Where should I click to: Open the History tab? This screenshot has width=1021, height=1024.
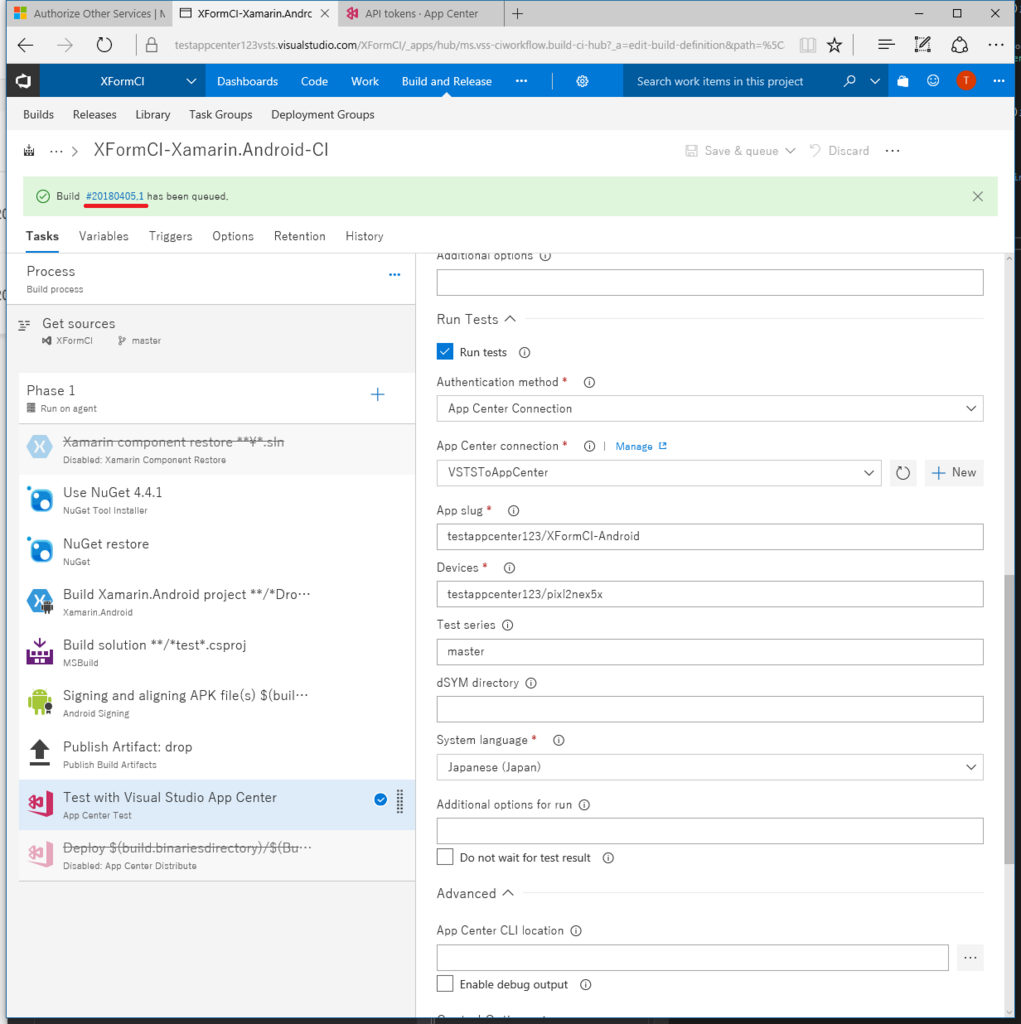pos(365,236)
